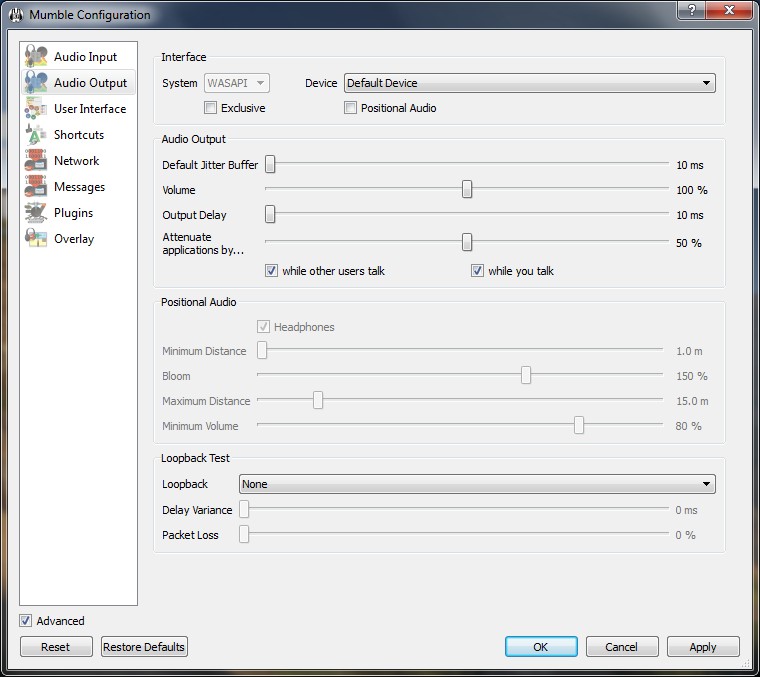The width and height of the screenshot is (760, 677).
Task: Enable the Exclusive mode checkbox
Action: (210, 108)
